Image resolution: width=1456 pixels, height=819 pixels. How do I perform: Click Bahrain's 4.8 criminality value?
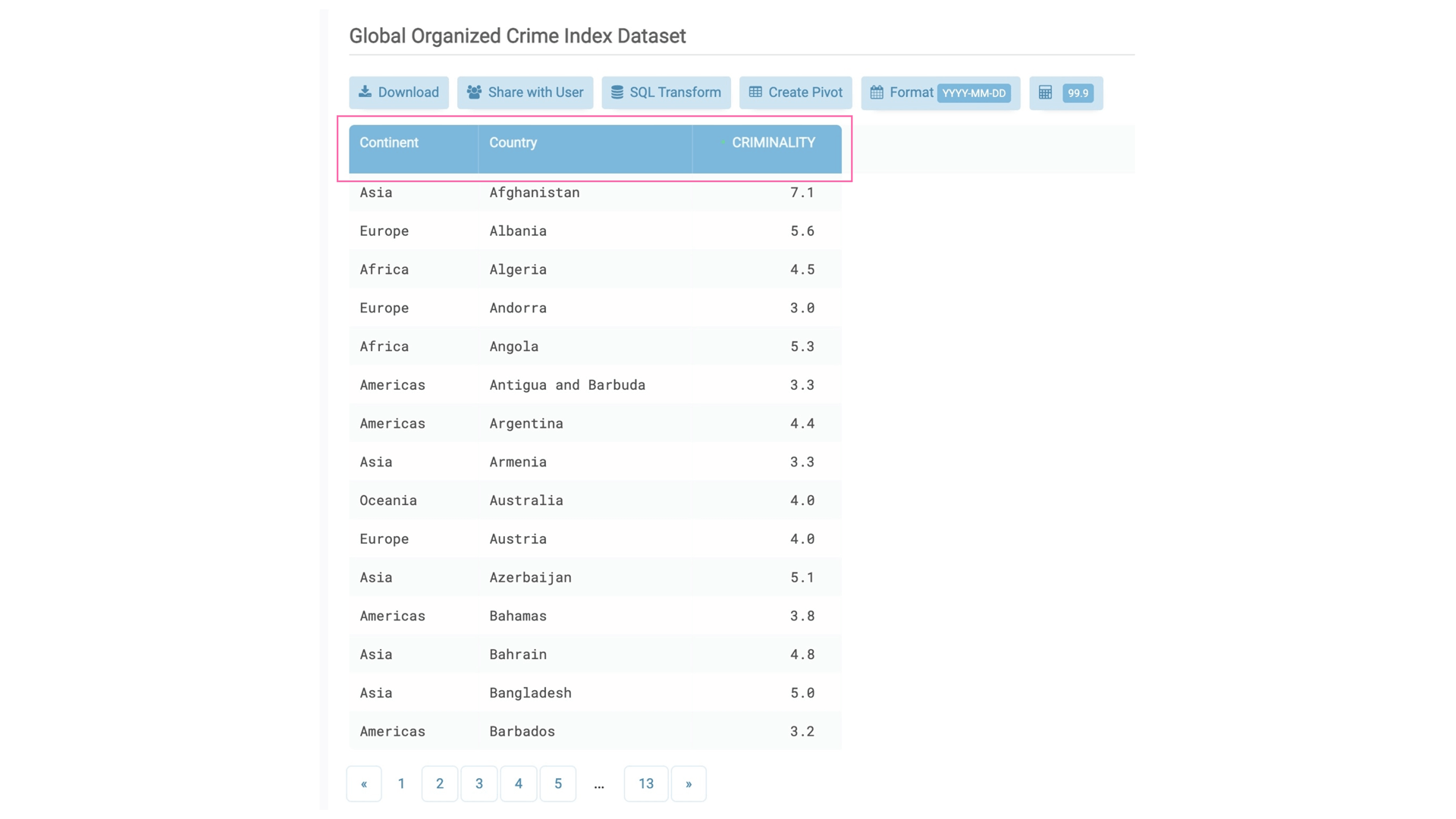pos(802,654)
